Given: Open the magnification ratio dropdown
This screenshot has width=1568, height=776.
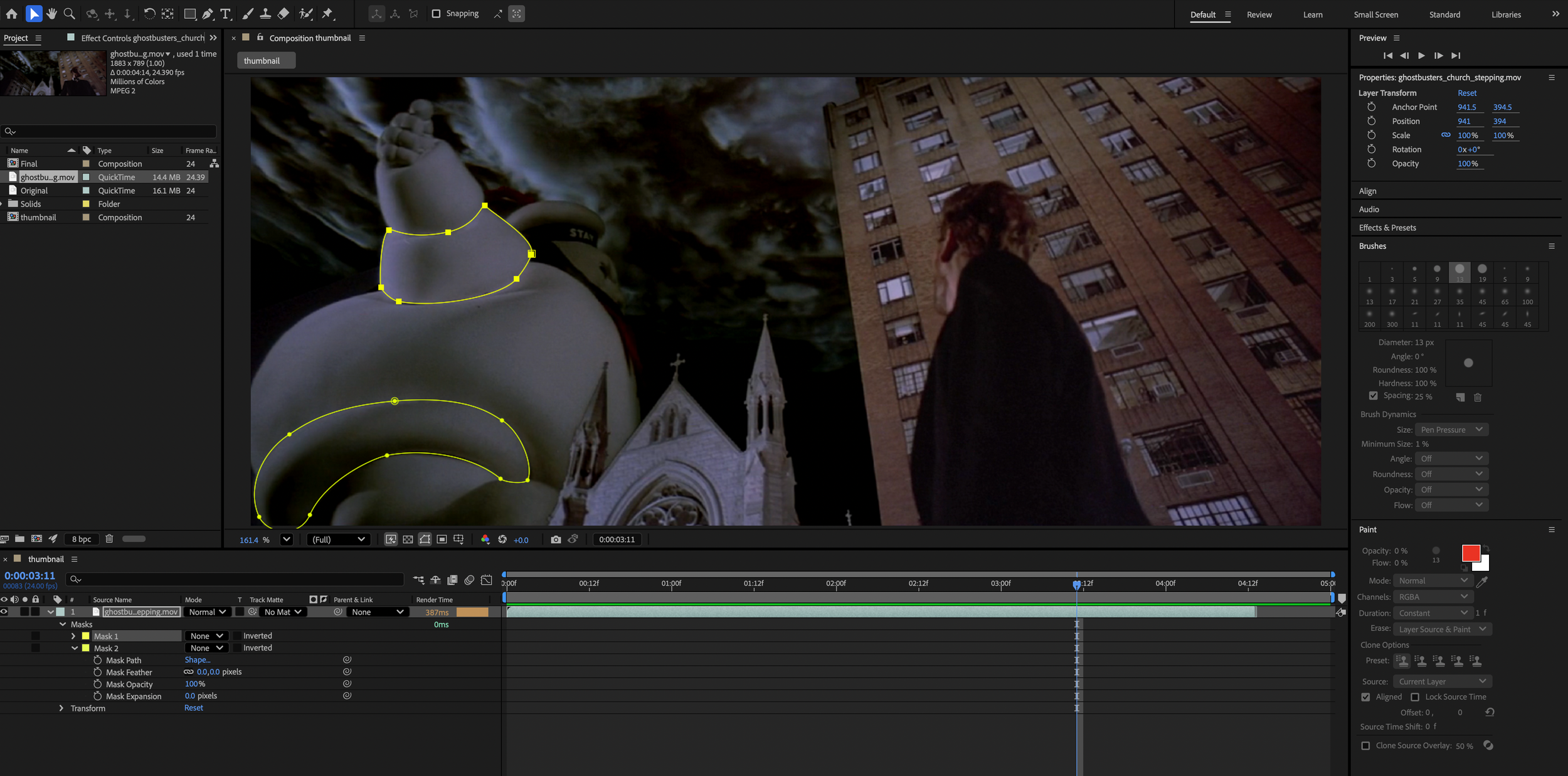Looking at the screenshot, I should [x=287, y=539].
